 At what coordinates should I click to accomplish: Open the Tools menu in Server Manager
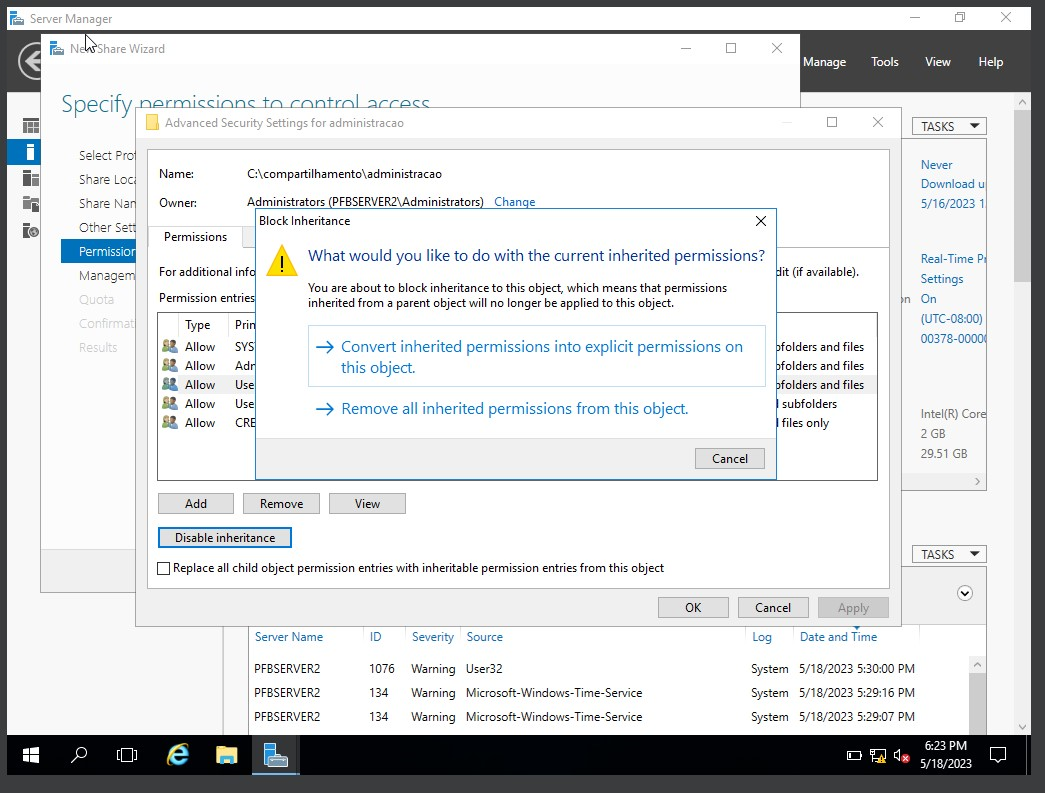click(884, 61)
